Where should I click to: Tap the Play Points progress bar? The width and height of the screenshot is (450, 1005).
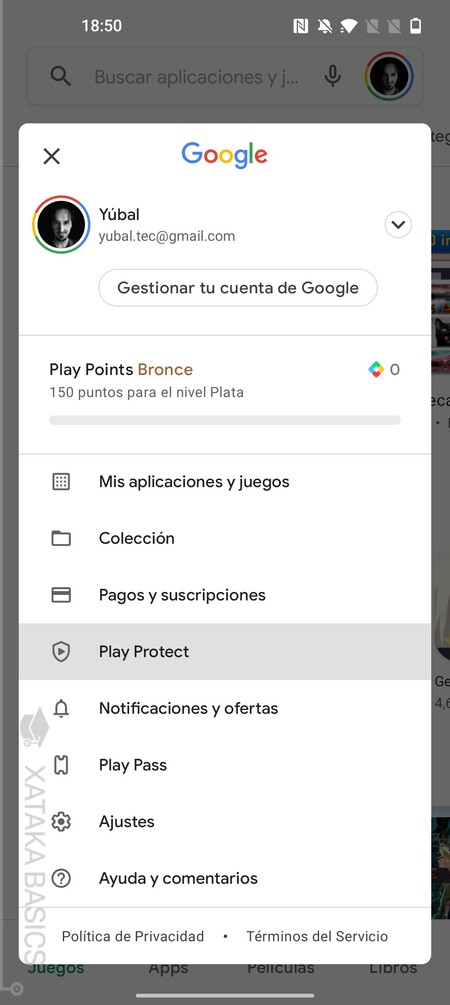click(225, 420)
